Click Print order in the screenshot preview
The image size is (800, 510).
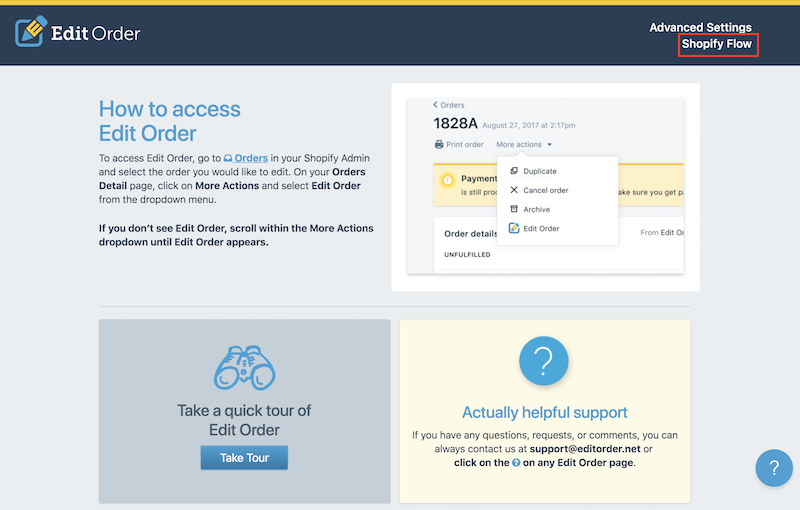point(464,144)
